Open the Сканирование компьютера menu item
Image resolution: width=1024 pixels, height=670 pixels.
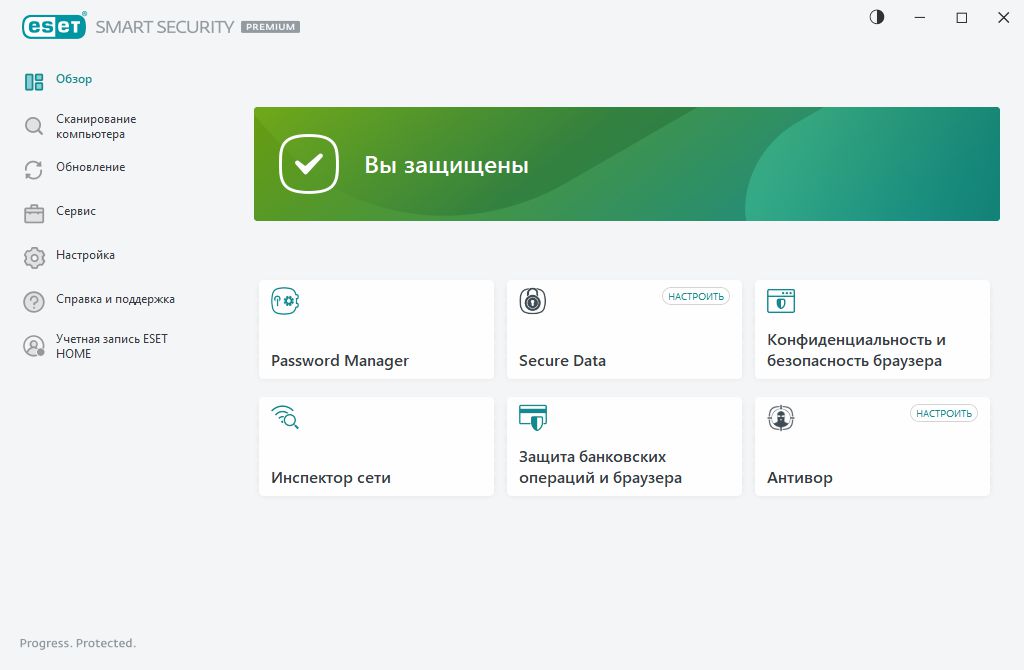tap(96, 126)
